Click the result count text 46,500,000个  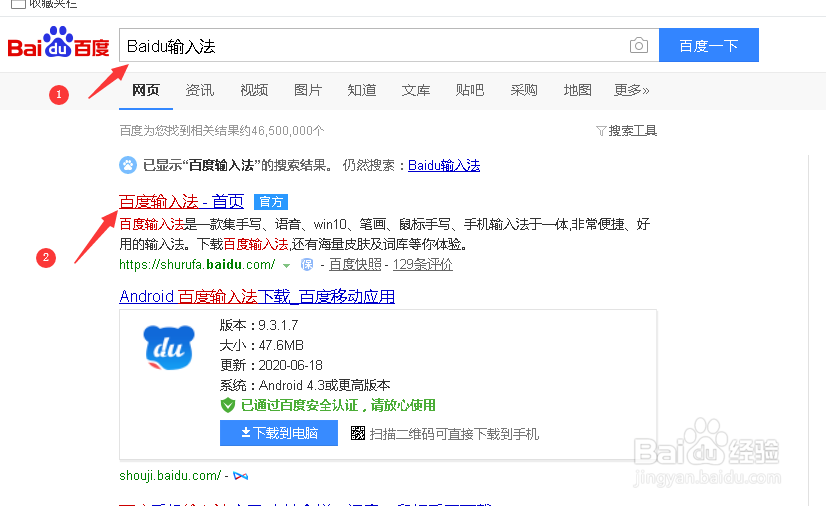[288, 131]
